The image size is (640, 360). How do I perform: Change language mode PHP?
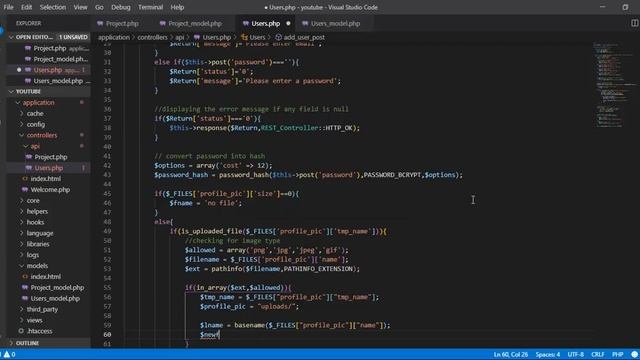[618, 354]
